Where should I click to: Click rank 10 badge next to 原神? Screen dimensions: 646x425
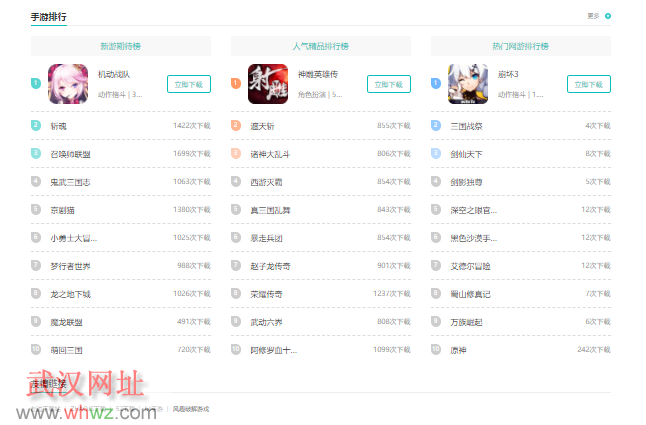pyautogui.click(x=436, y=350)
